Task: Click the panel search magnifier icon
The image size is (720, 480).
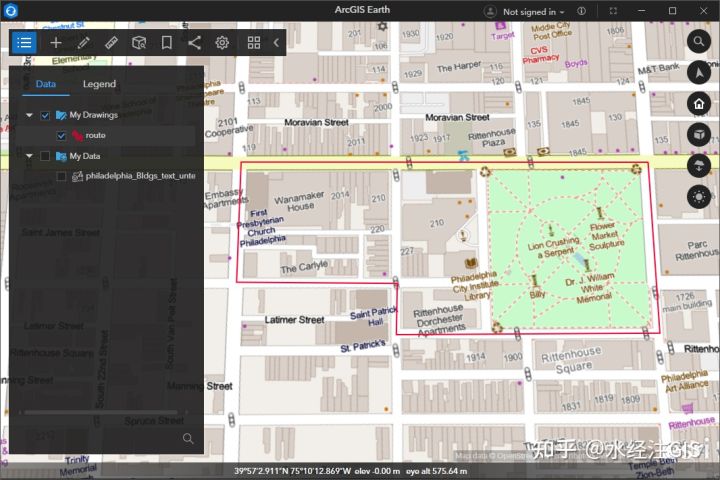Action: coord(188,438)
